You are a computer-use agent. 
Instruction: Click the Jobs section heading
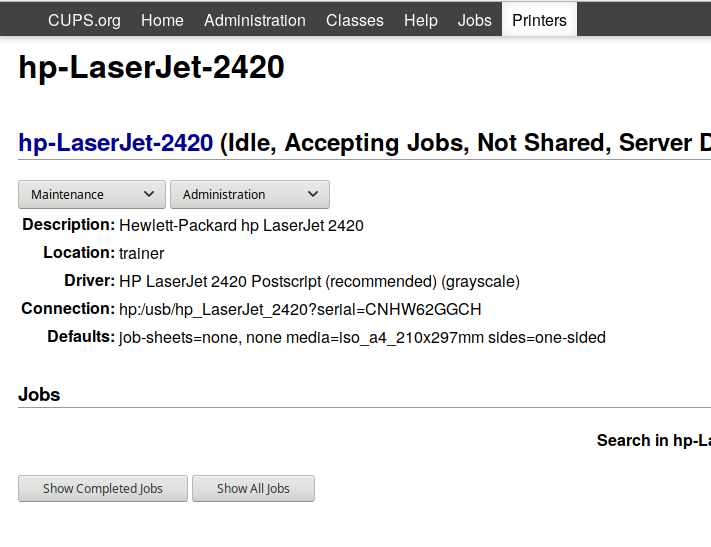[39, 394]
